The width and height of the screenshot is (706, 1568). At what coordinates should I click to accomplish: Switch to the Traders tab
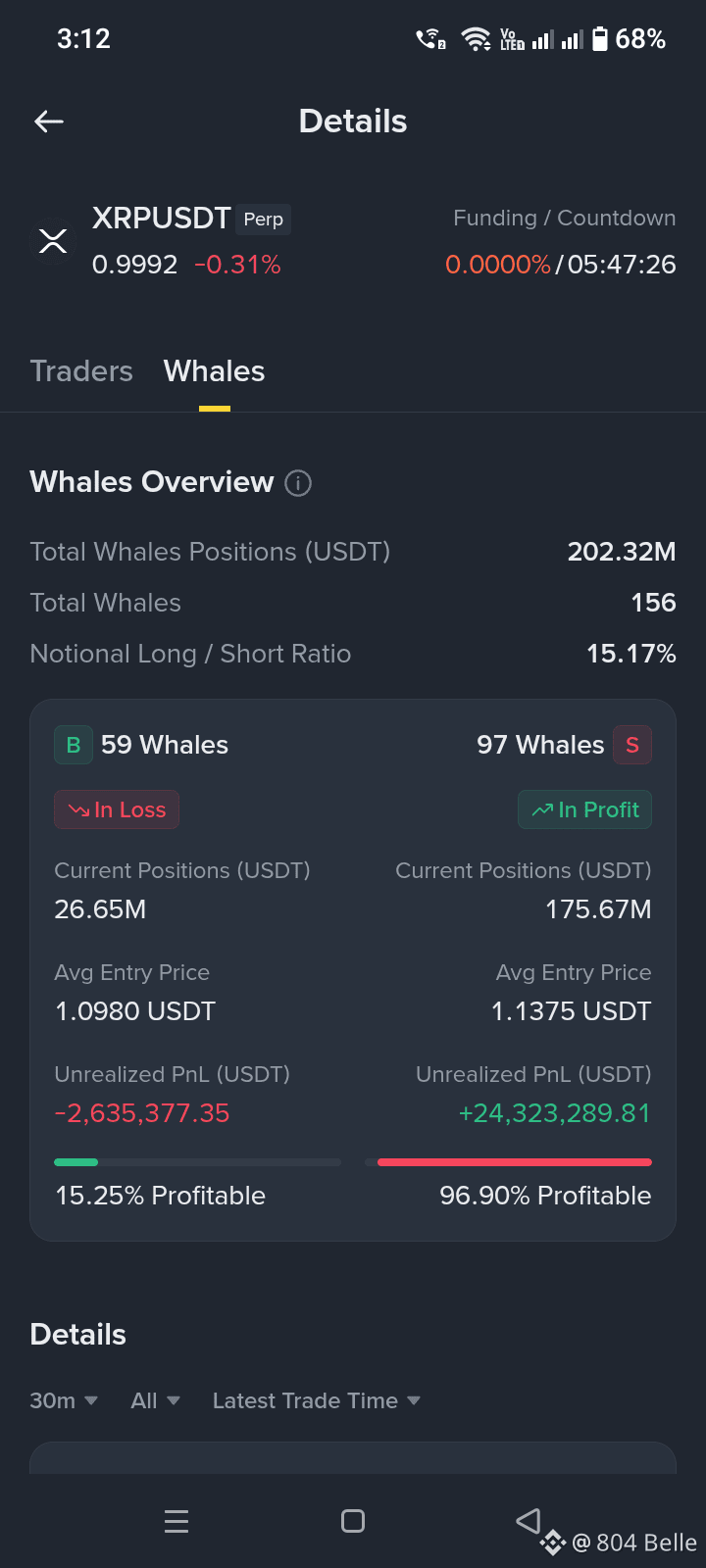pyautogui.click(x=81, y=371)
